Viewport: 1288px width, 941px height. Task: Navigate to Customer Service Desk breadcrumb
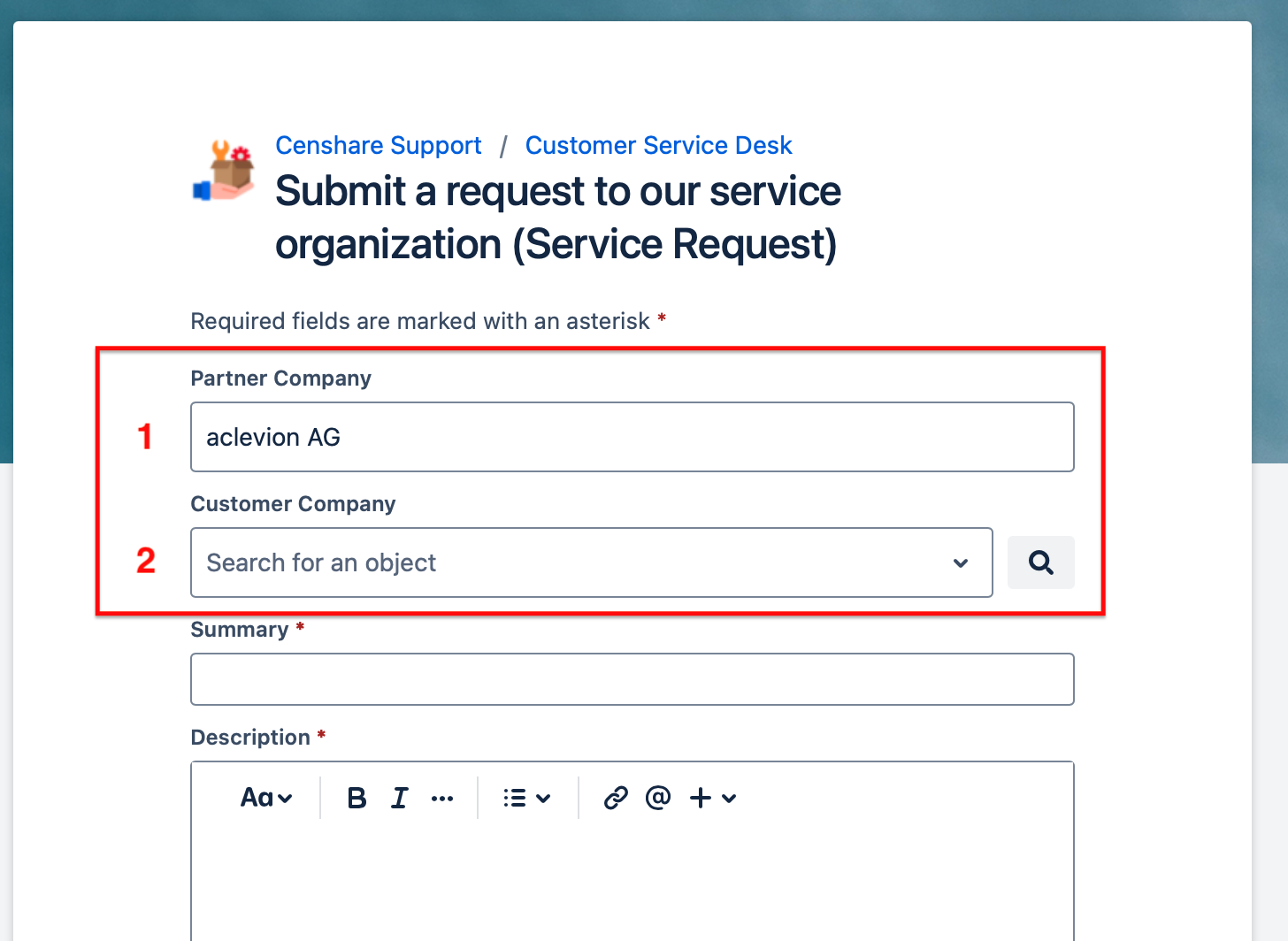pyautogui.click(x=659, y=144)
